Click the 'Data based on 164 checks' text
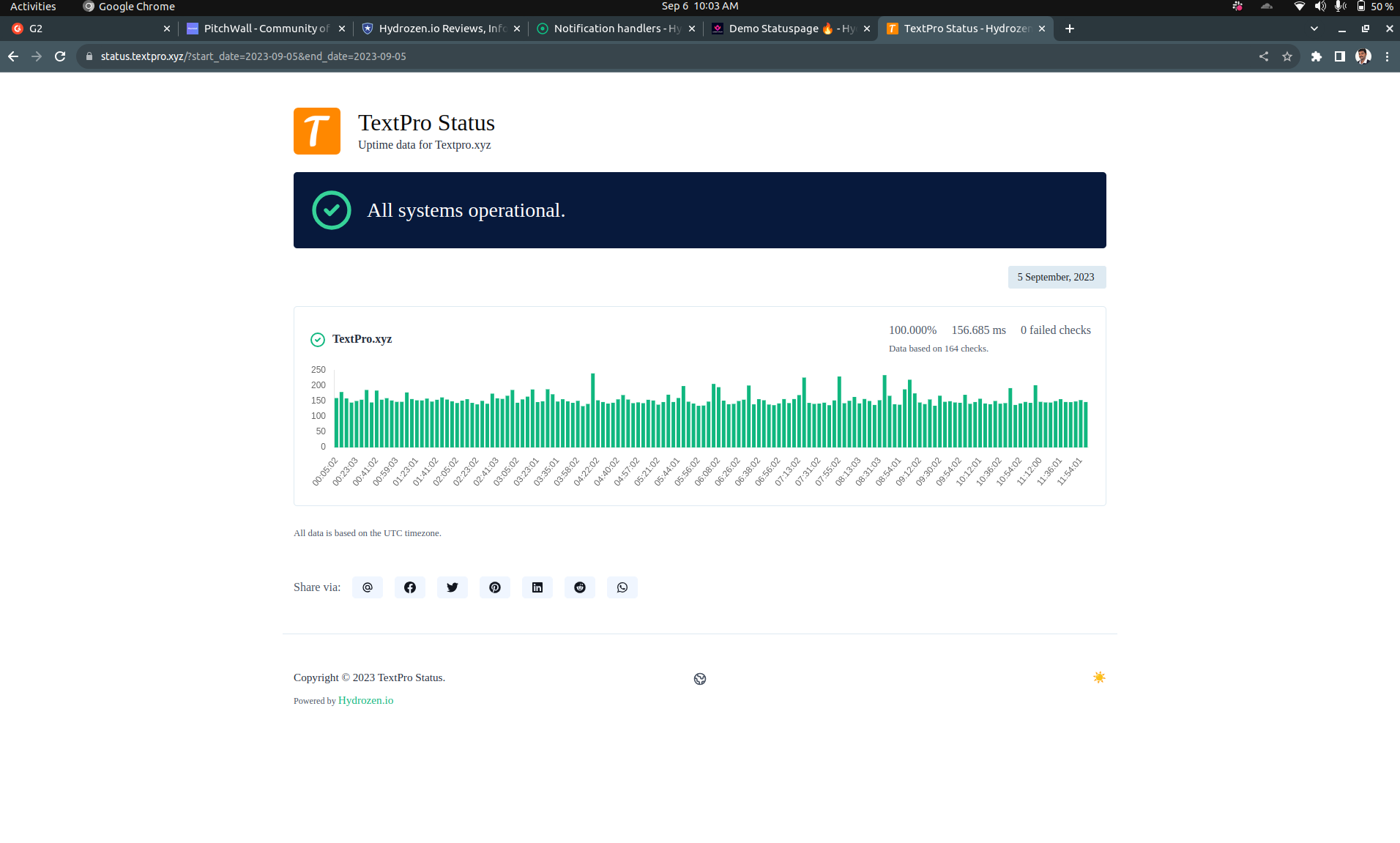1400x843 pixels. click(939, 349)
